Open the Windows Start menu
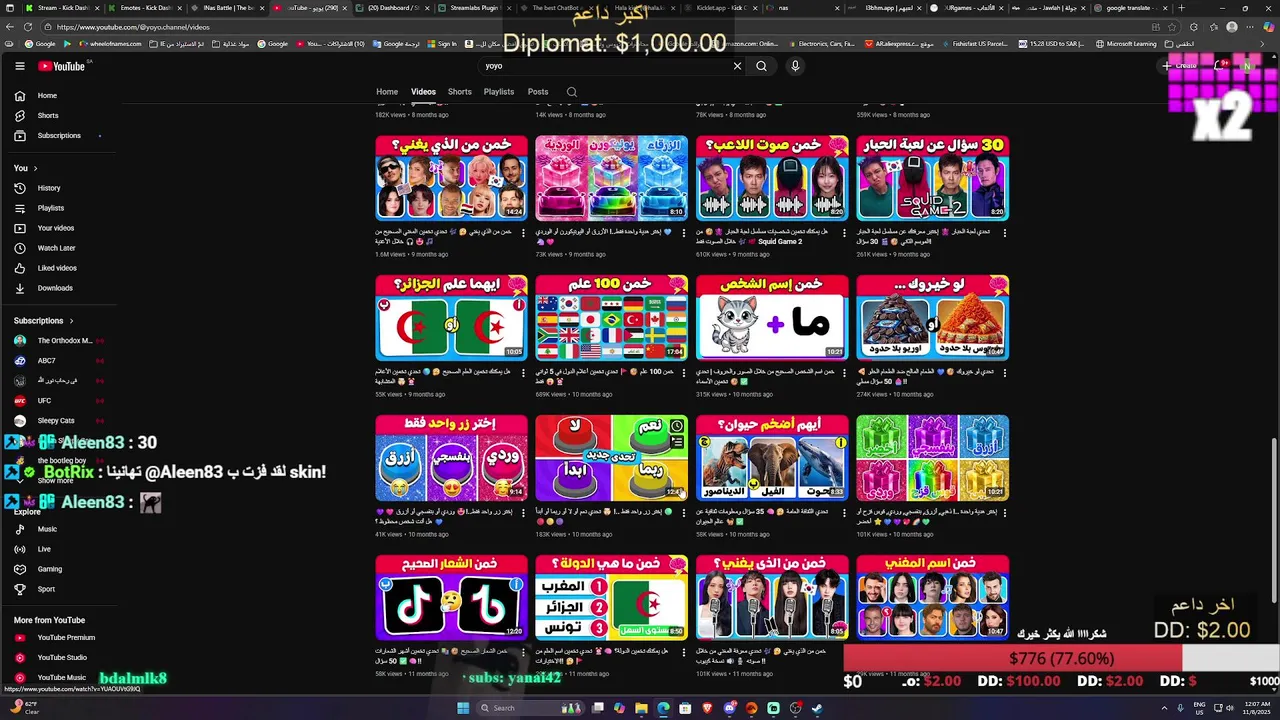 [x=462, y=708]
